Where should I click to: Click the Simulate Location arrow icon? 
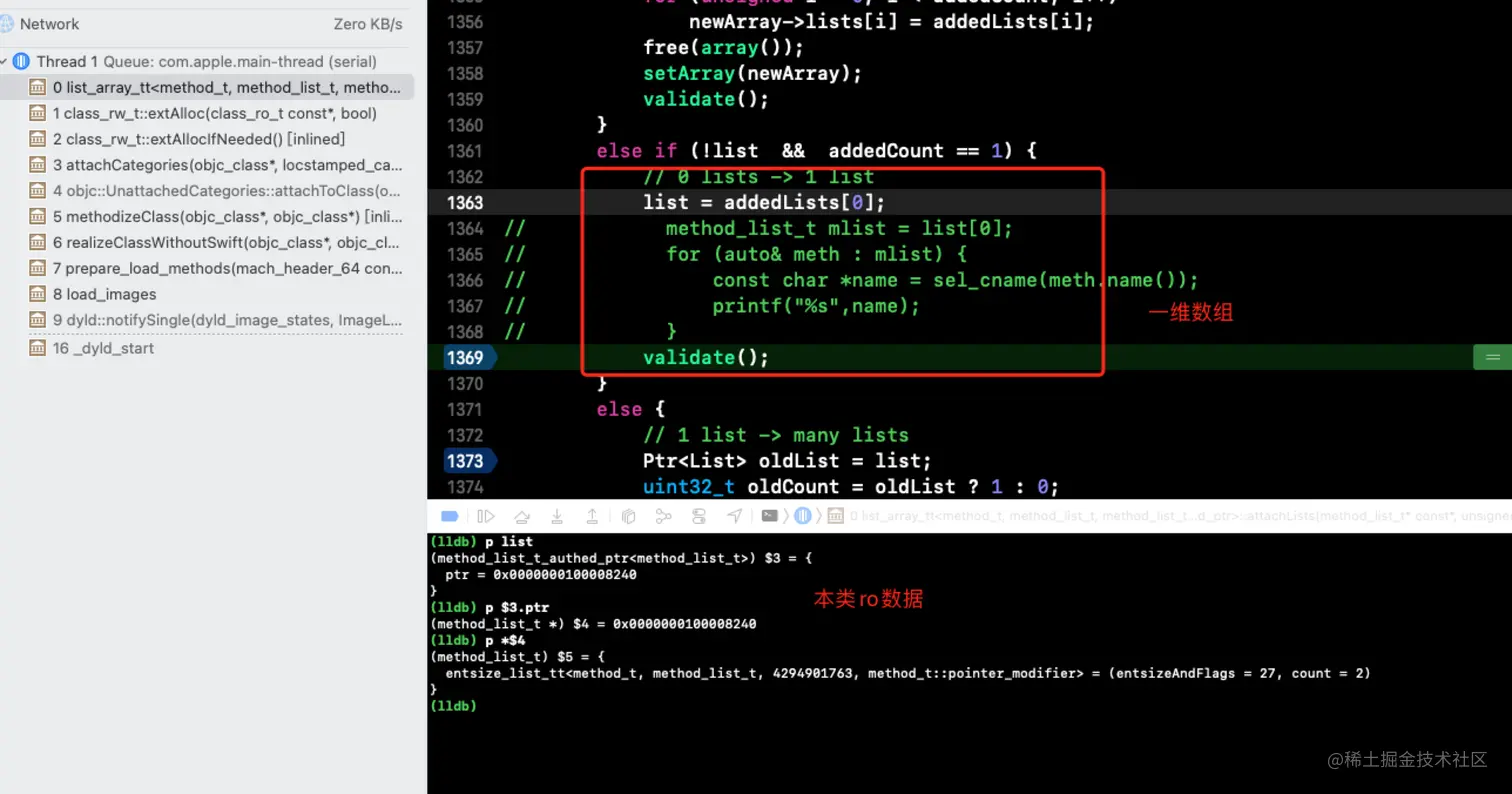(735, 516)
